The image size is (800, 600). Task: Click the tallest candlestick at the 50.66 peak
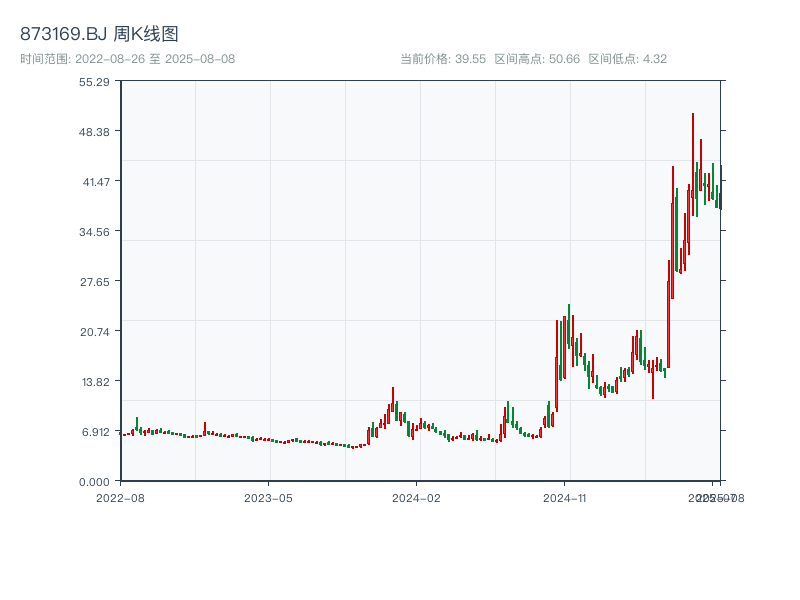click(x=693, y=163)
